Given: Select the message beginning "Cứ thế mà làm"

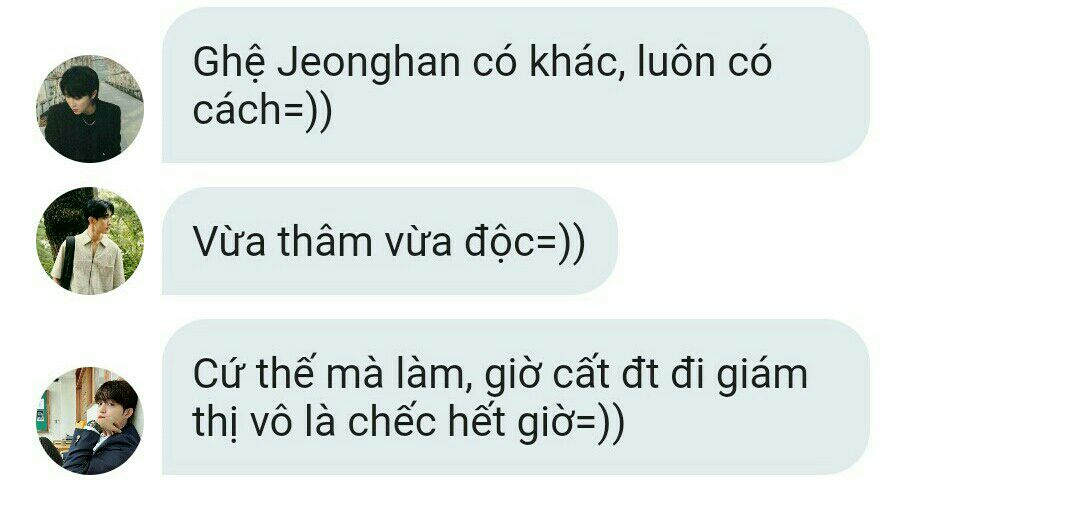Looking at the screenshot, I should (515, 397).
